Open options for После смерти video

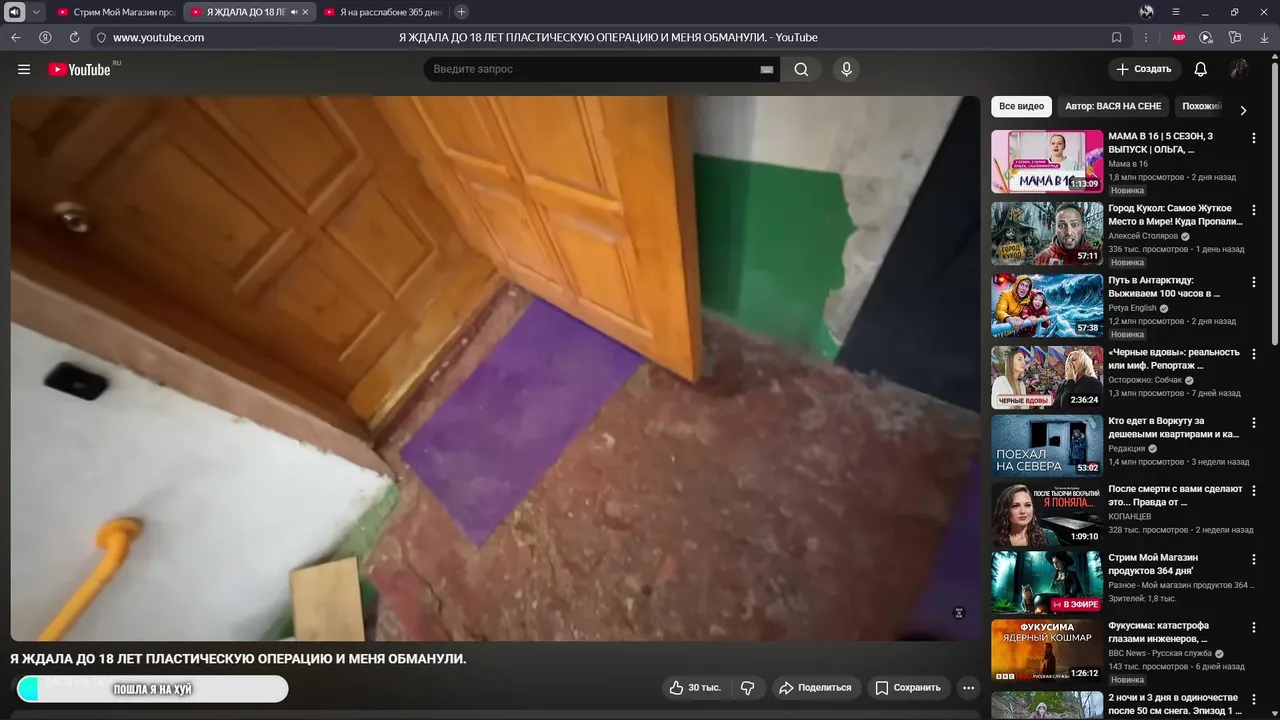[1254, 491]
